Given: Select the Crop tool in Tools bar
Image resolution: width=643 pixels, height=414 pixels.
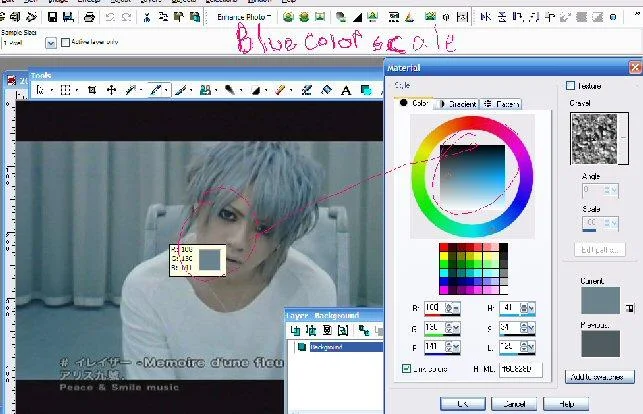Looking at the screenshot, I should click(92, 90).
